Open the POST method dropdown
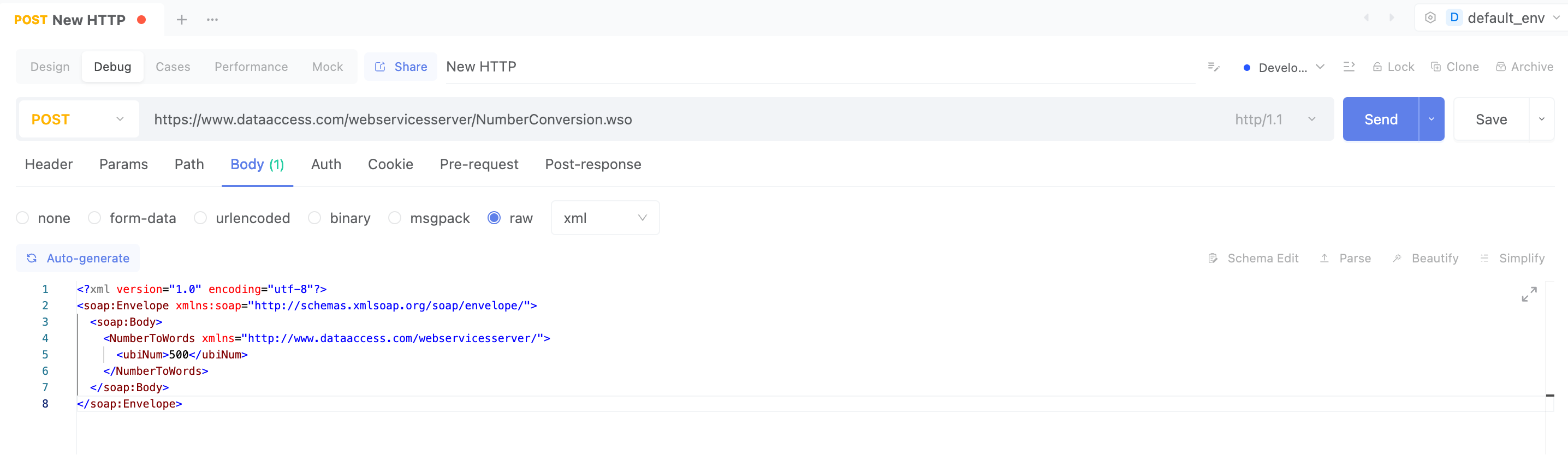The image size is (1568, 455). [80, 119]
